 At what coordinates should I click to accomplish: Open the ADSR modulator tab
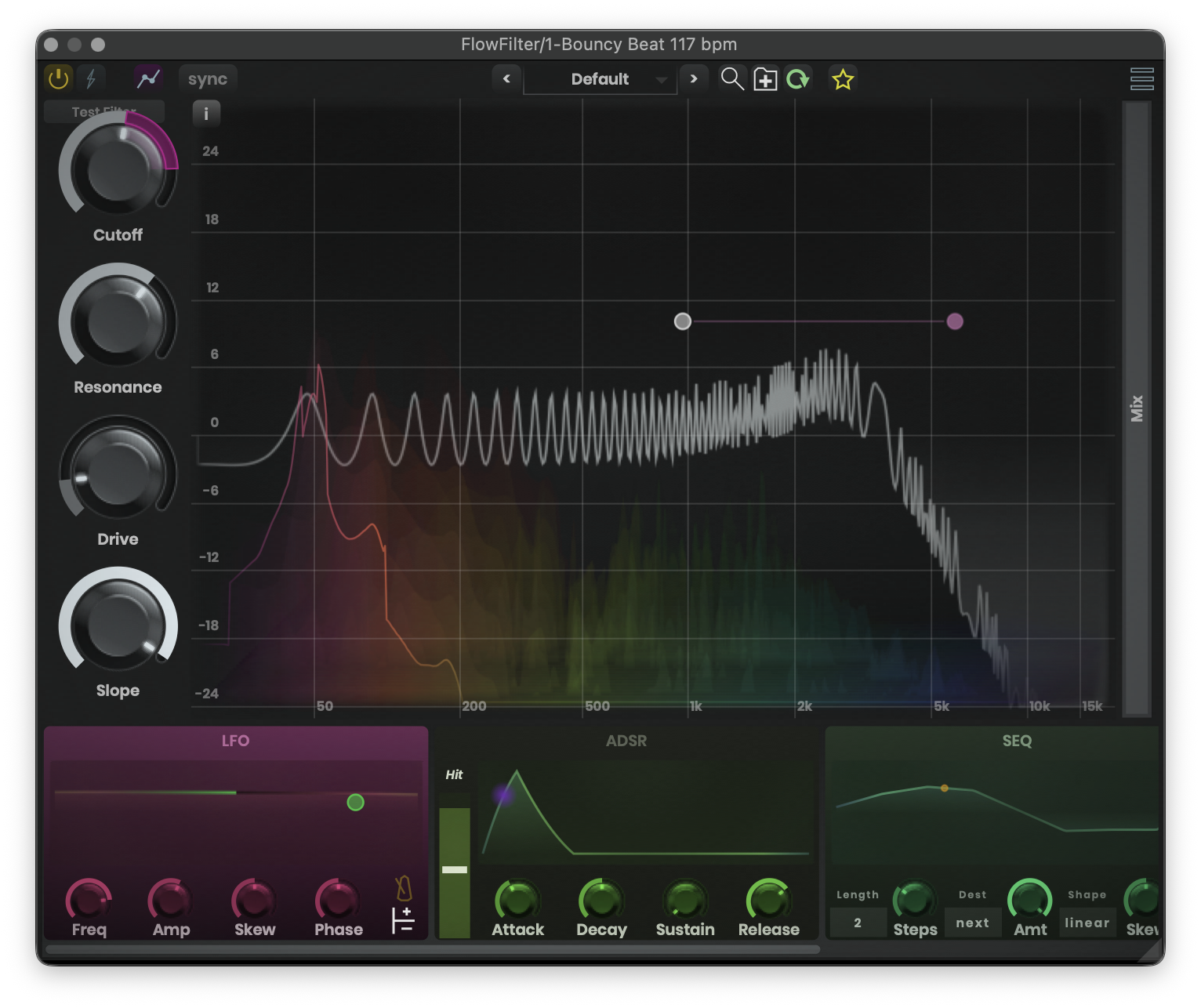[x=626, y=741]
